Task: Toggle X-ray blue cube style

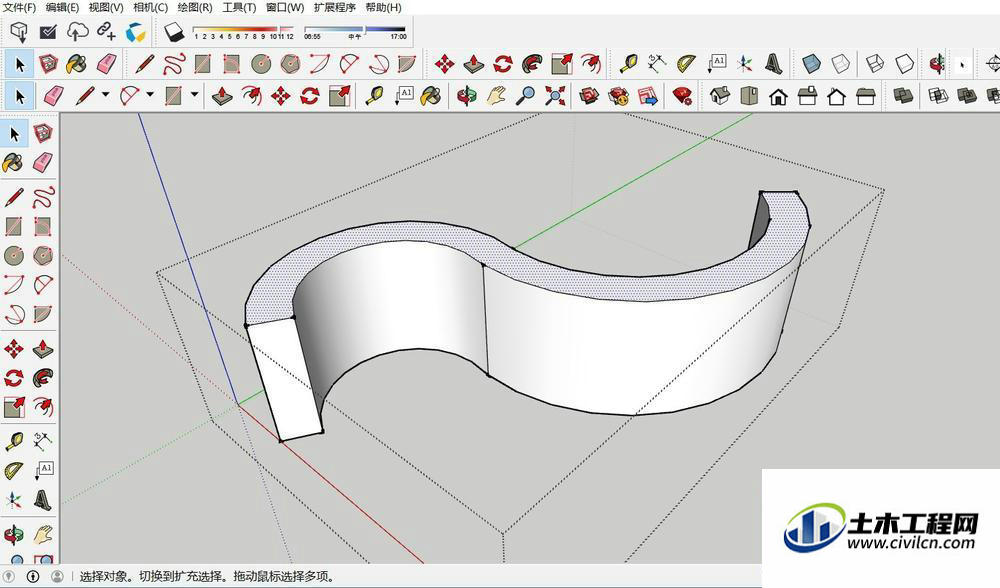Action: [812, 63]
